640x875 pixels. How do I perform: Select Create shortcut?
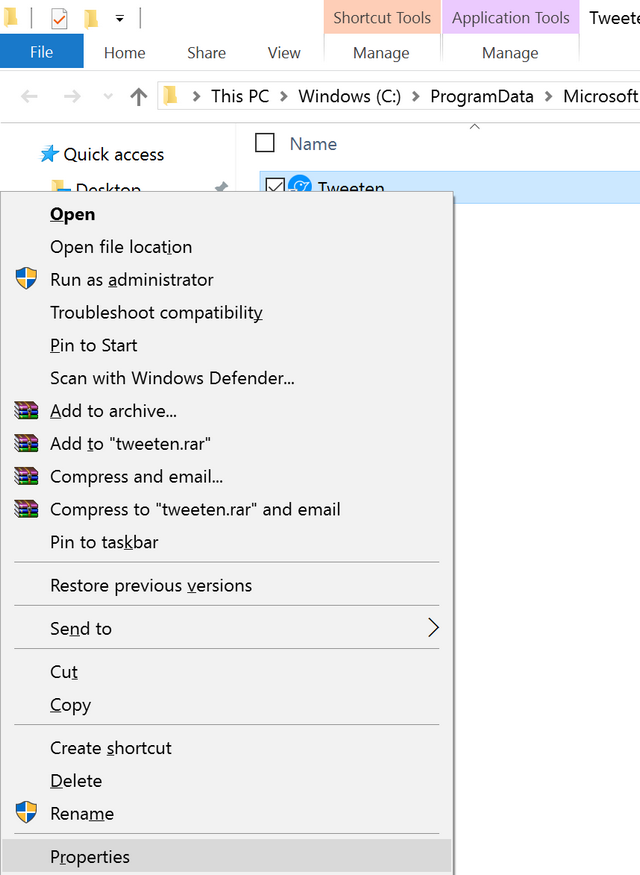[227, 748]
